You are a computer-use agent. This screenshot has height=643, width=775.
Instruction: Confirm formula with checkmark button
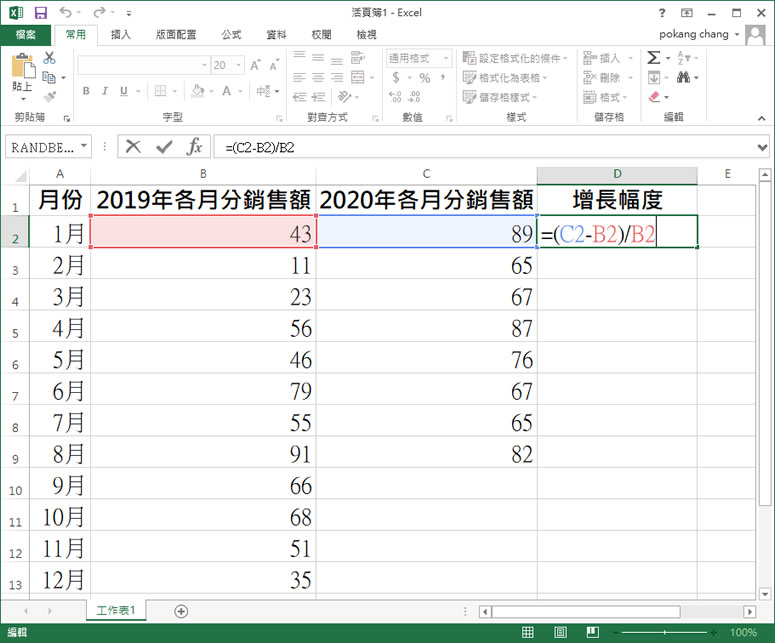[164, 147]
